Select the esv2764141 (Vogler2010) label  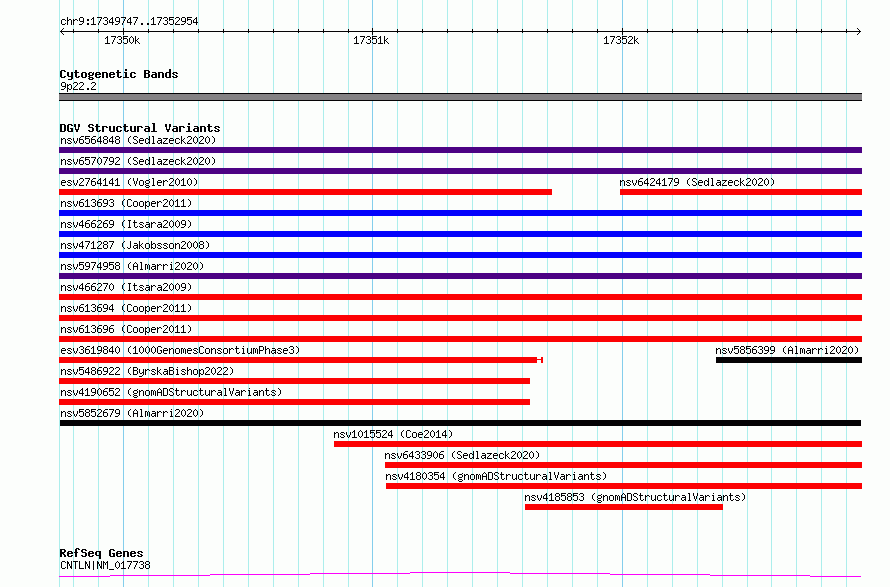[x=129, y=182]
